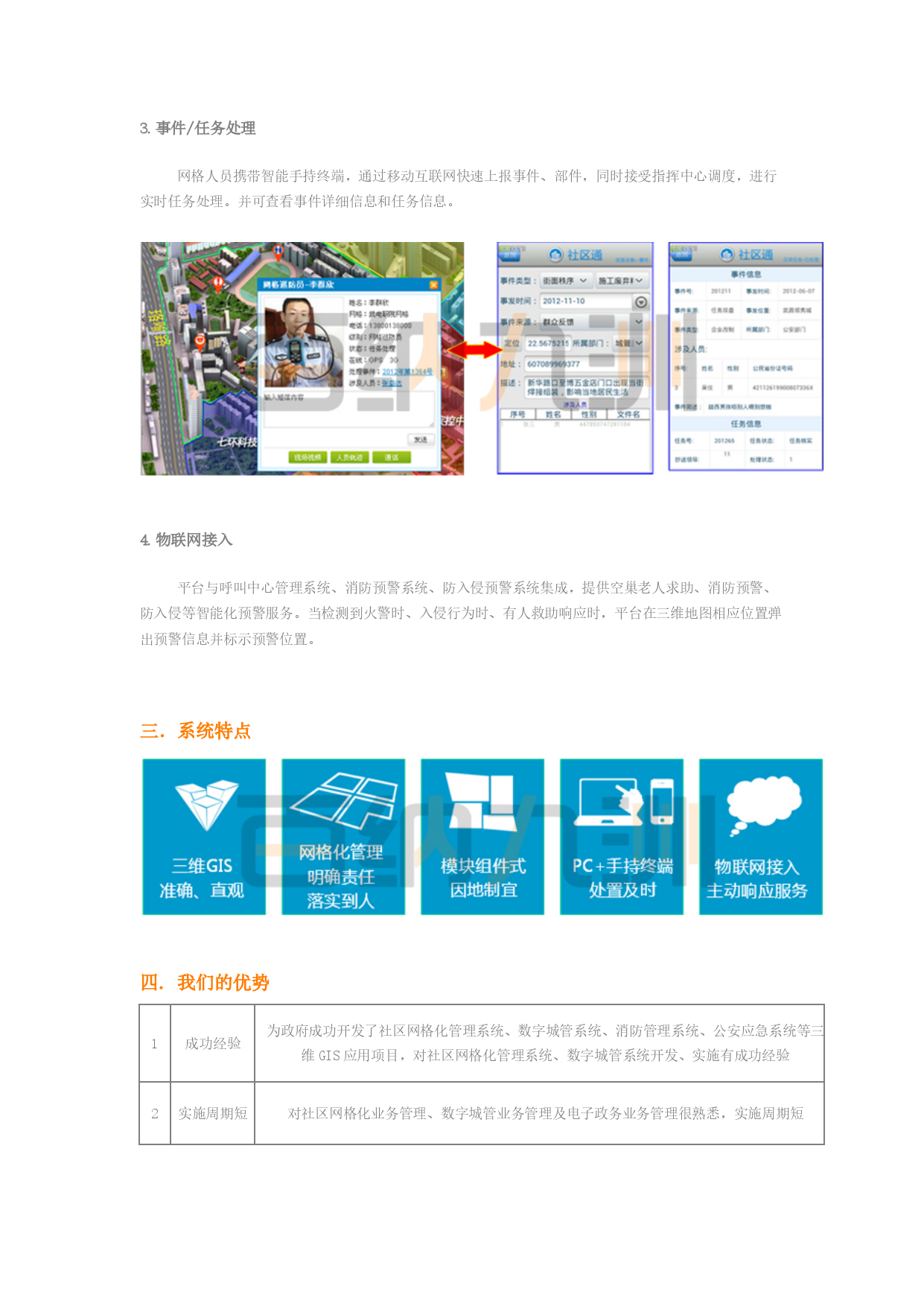
Task: Click the PC+手持终端 laptop and phone tile
Action: coord(622,836)
